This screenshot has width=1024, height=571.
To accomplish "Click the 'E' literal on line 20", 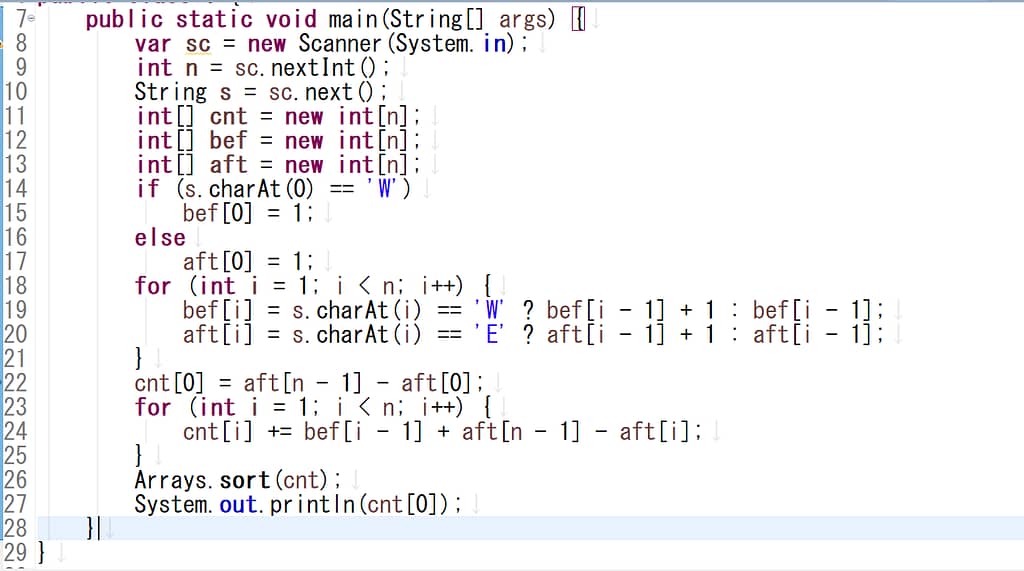I will (x=488, y=335).
